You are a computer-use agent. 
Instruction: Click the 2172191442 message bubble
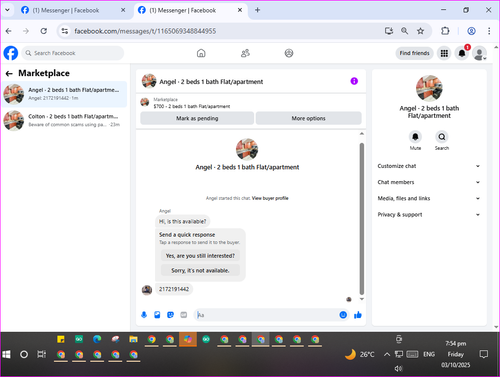pos(174,289)
